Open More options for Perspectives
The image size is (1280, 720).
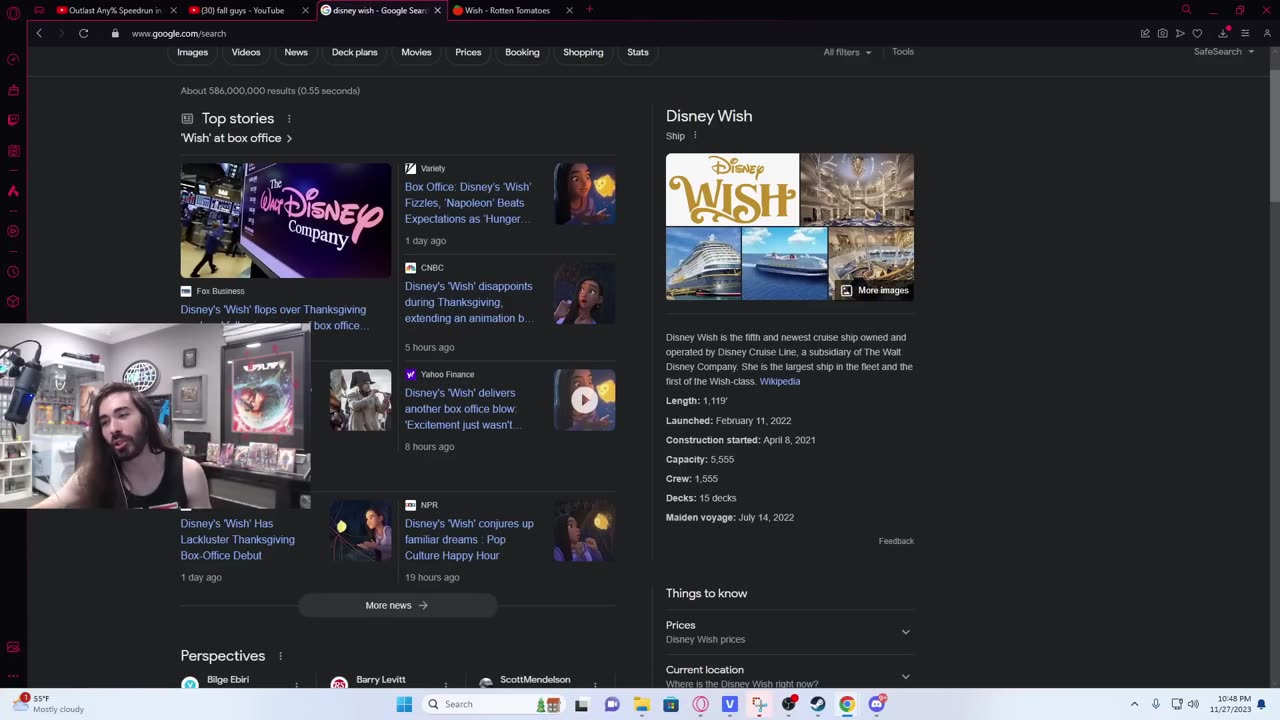pyautogui.click(x=280, y=656)
